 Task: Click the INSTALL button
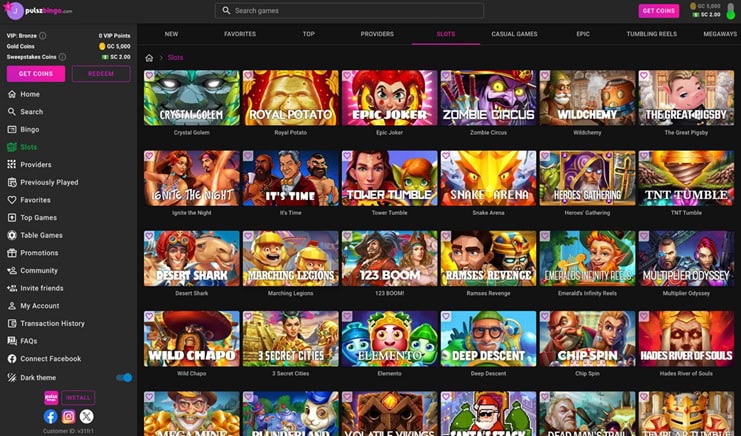78,398
